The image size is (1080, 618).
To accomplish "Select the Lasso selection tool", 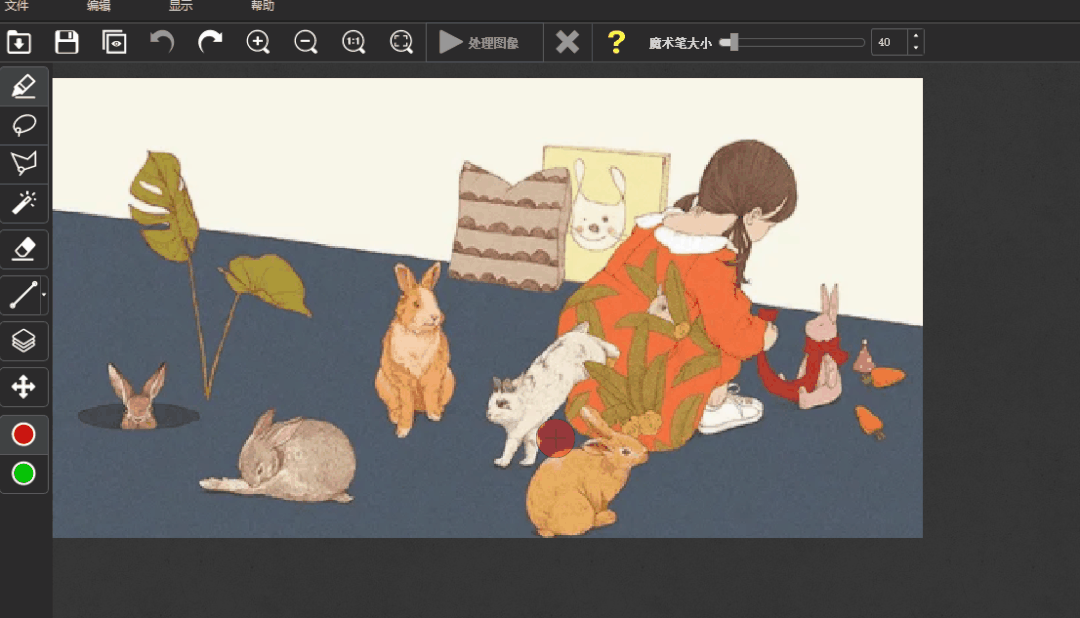I will click(x=24, y=125).
